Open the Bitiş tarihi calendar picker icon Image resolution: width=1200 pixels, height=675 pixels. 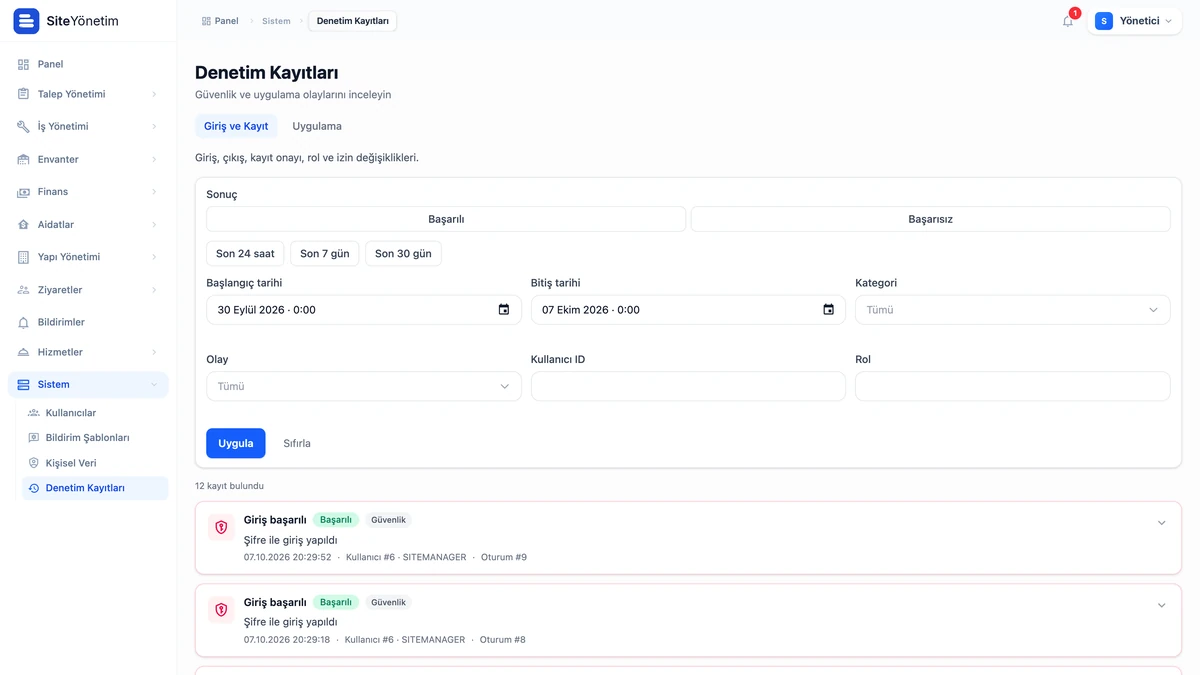pyautogui.click(x=828, y=310)
